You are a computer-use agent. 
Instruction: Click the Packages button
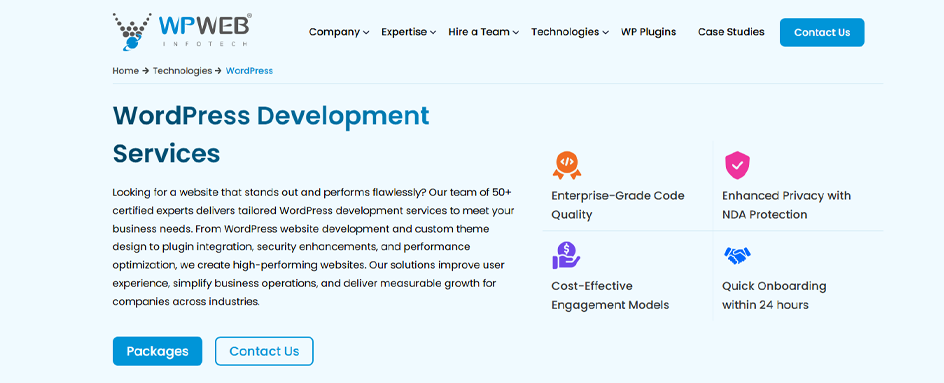(157, 351)
